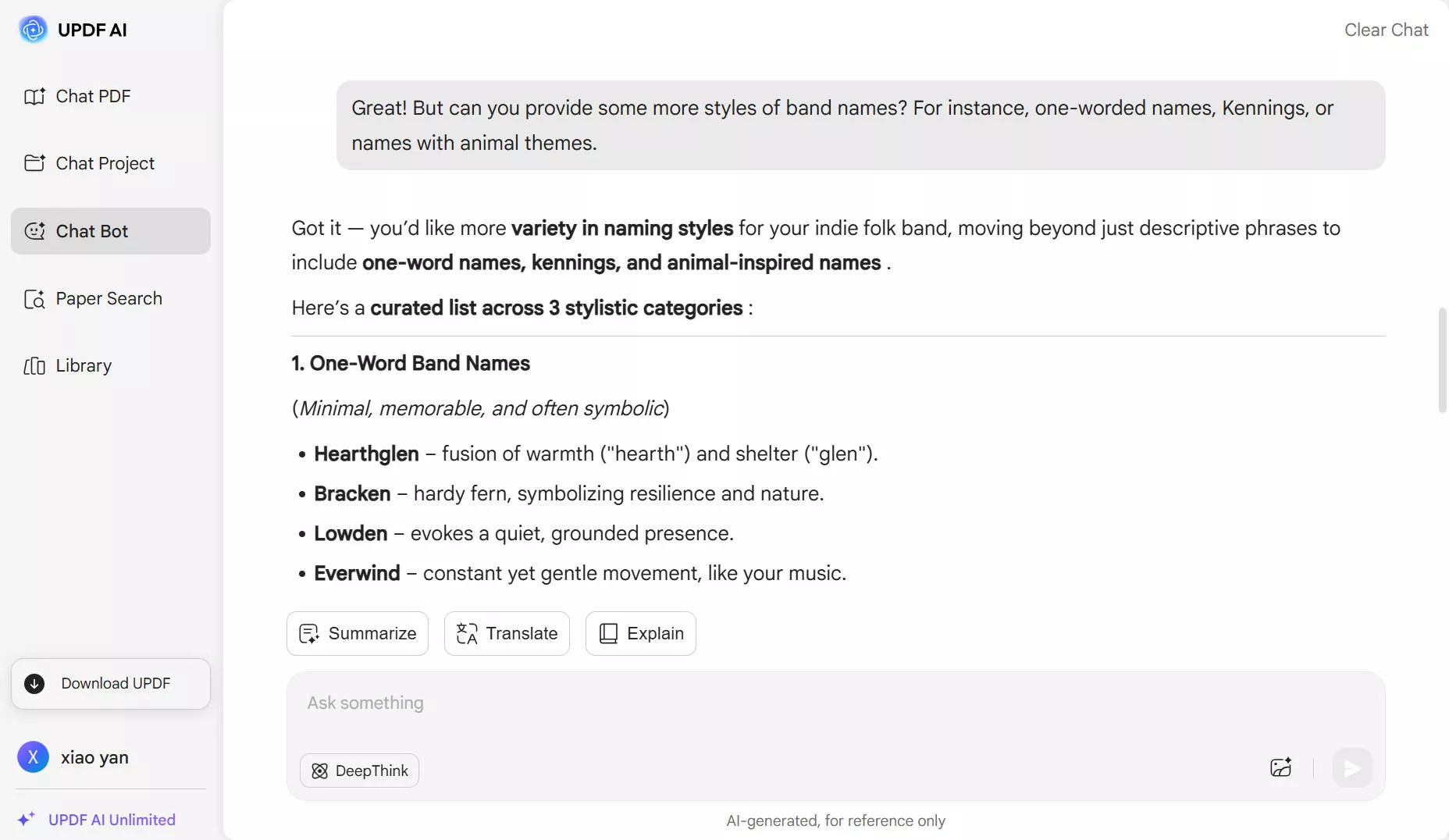Click the Download UPDF button label
This screenshot has height=840, width=1449.
(x=116, y=684)
